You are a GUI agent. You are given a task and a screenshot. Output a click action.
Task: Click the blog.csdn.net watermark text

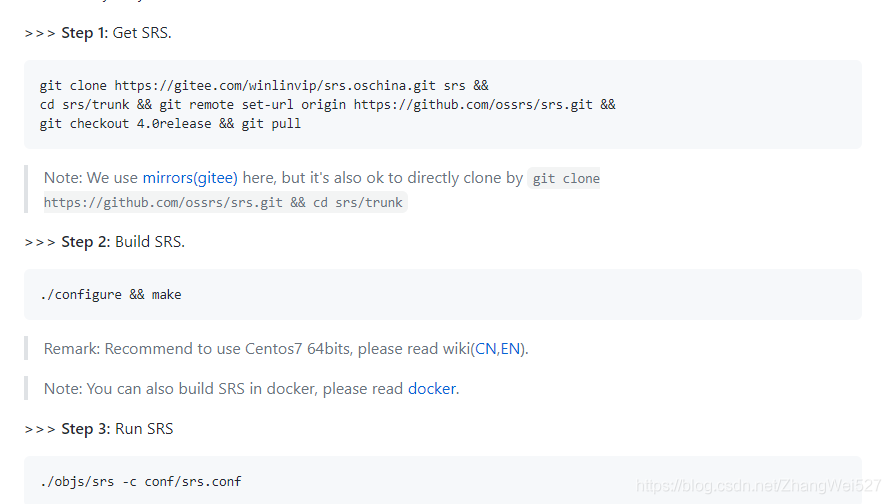[759, 486]
